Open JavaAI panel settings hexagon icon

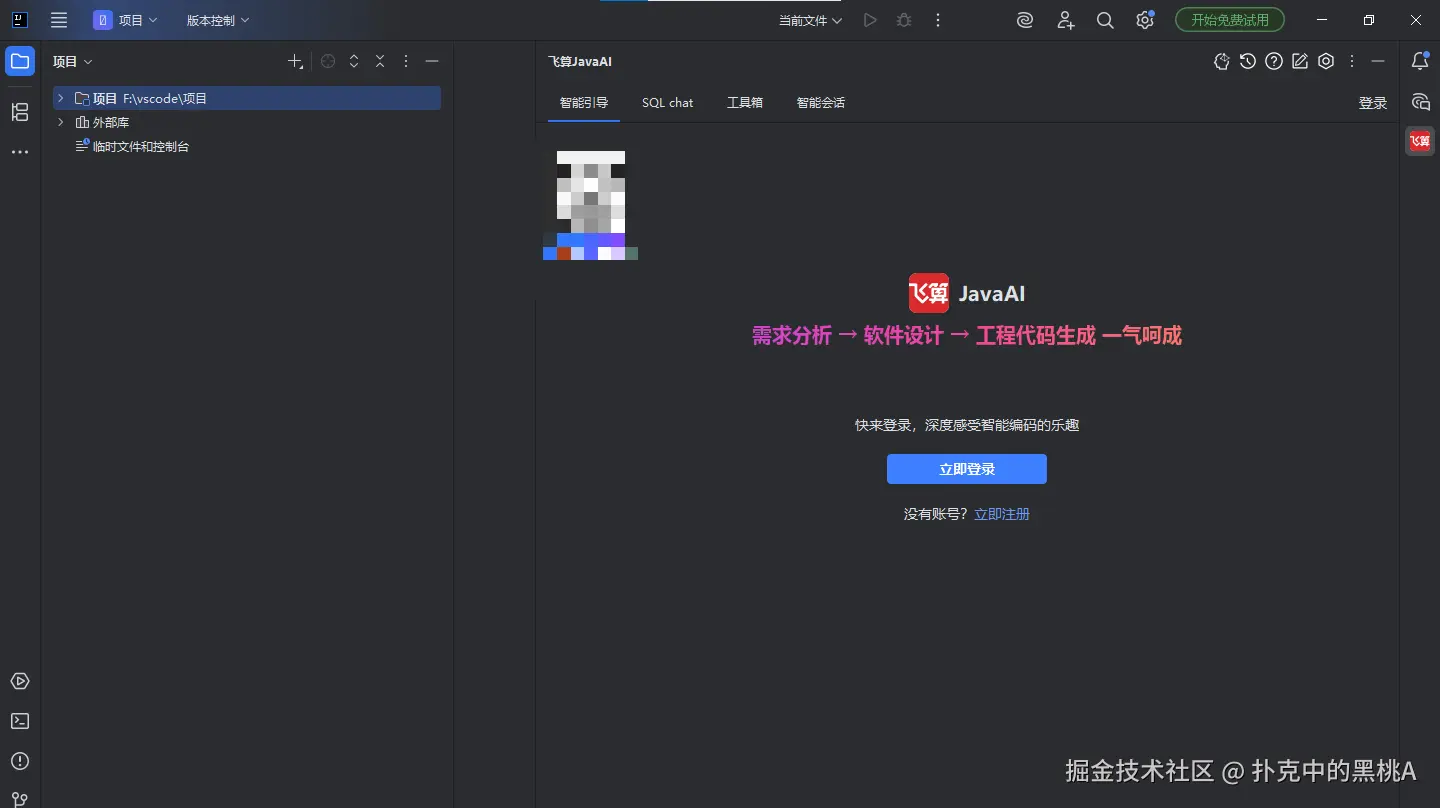(1326, 61)
